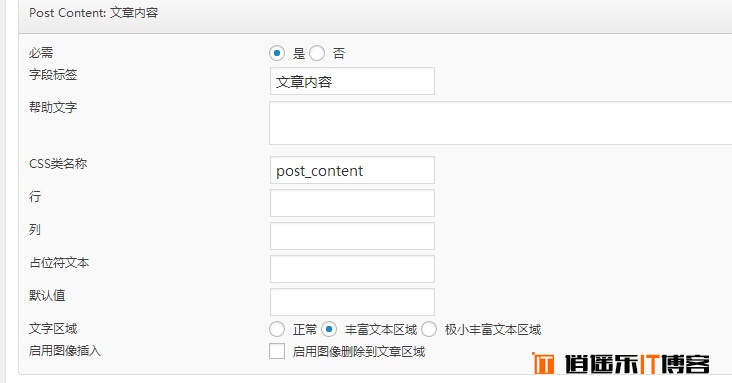Image resolution: width=732 pixels, height=383 pixels.
Task: Click the 列 input field
Action: [352, 236]
